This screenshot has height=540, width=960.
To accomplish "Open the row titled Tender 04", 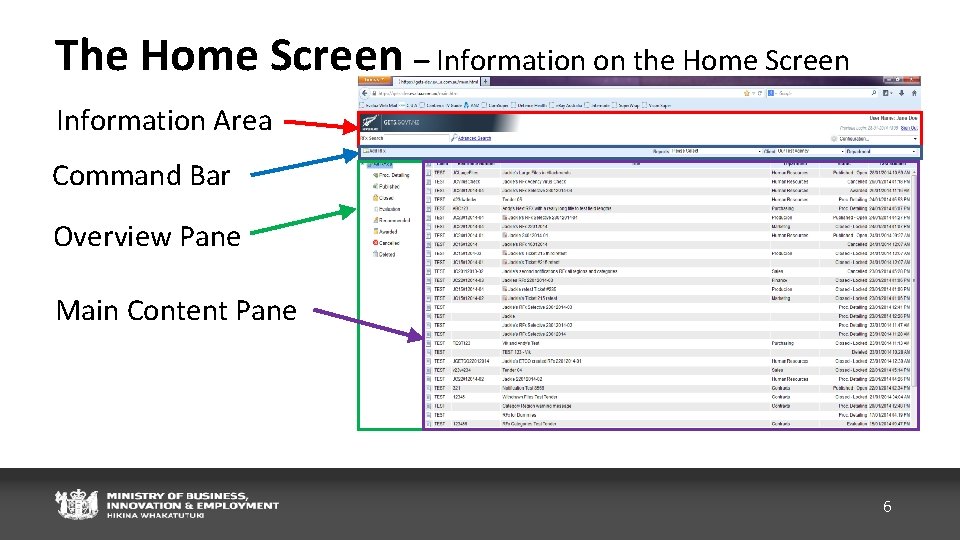I will point(512,370).
